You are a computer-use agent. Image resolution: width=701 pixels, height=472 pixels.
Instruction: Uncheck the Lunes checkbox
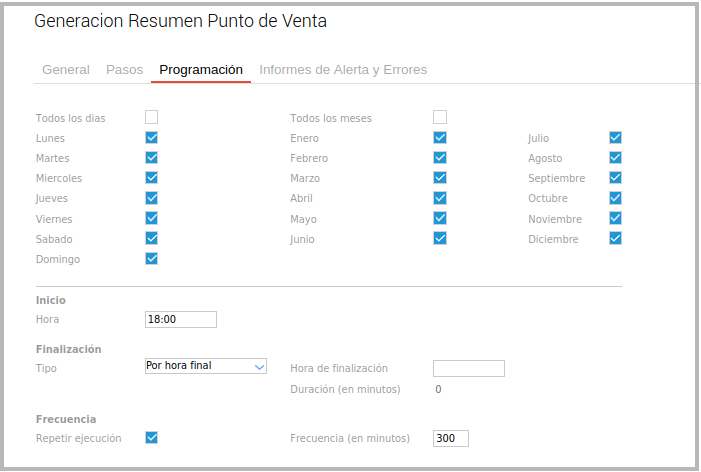click(152, 138)
